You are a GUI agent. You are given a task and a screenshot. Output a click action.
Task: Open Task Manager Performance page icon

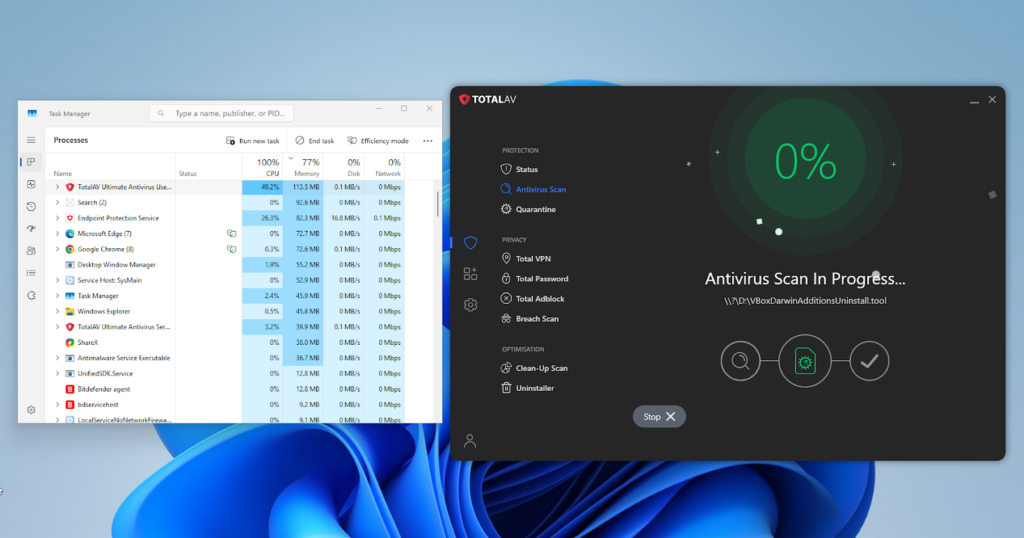click(31, 184)
